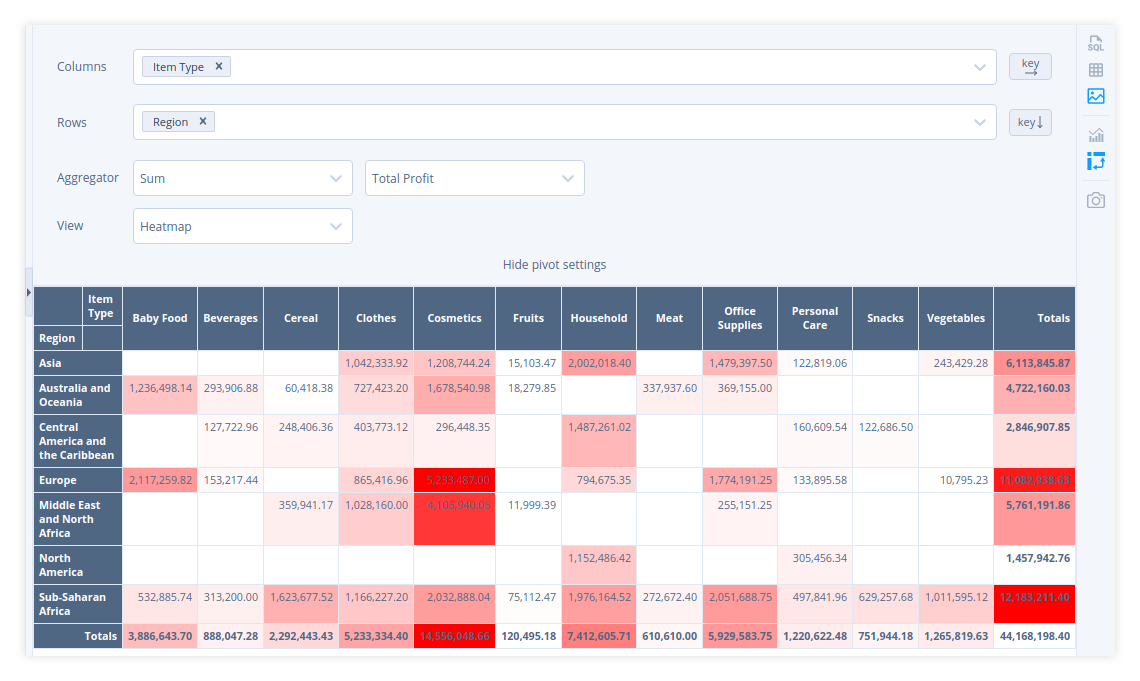
Task: Click the key arrow sort button beside Columns
Action: (x=1030, y=66)
